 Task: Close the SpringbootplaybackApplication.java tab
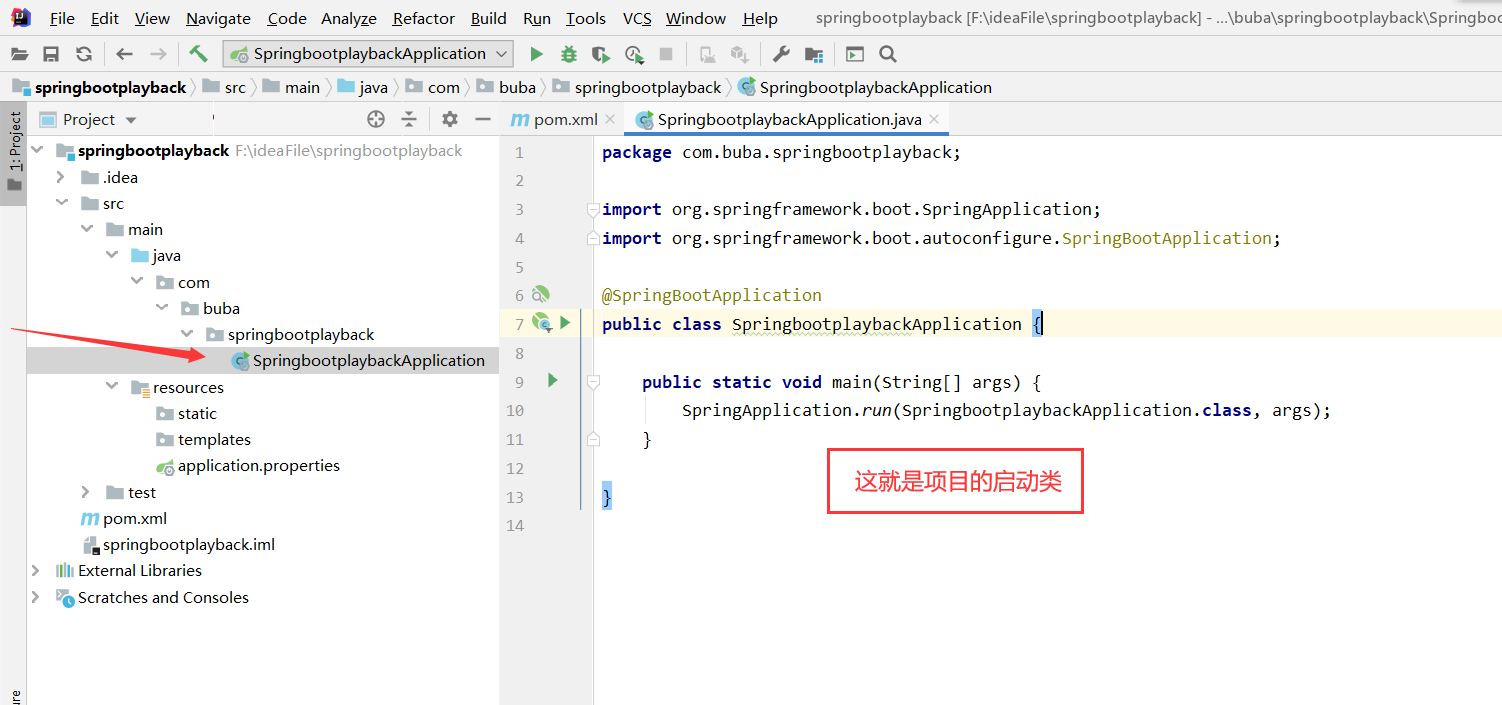point(934,119)
